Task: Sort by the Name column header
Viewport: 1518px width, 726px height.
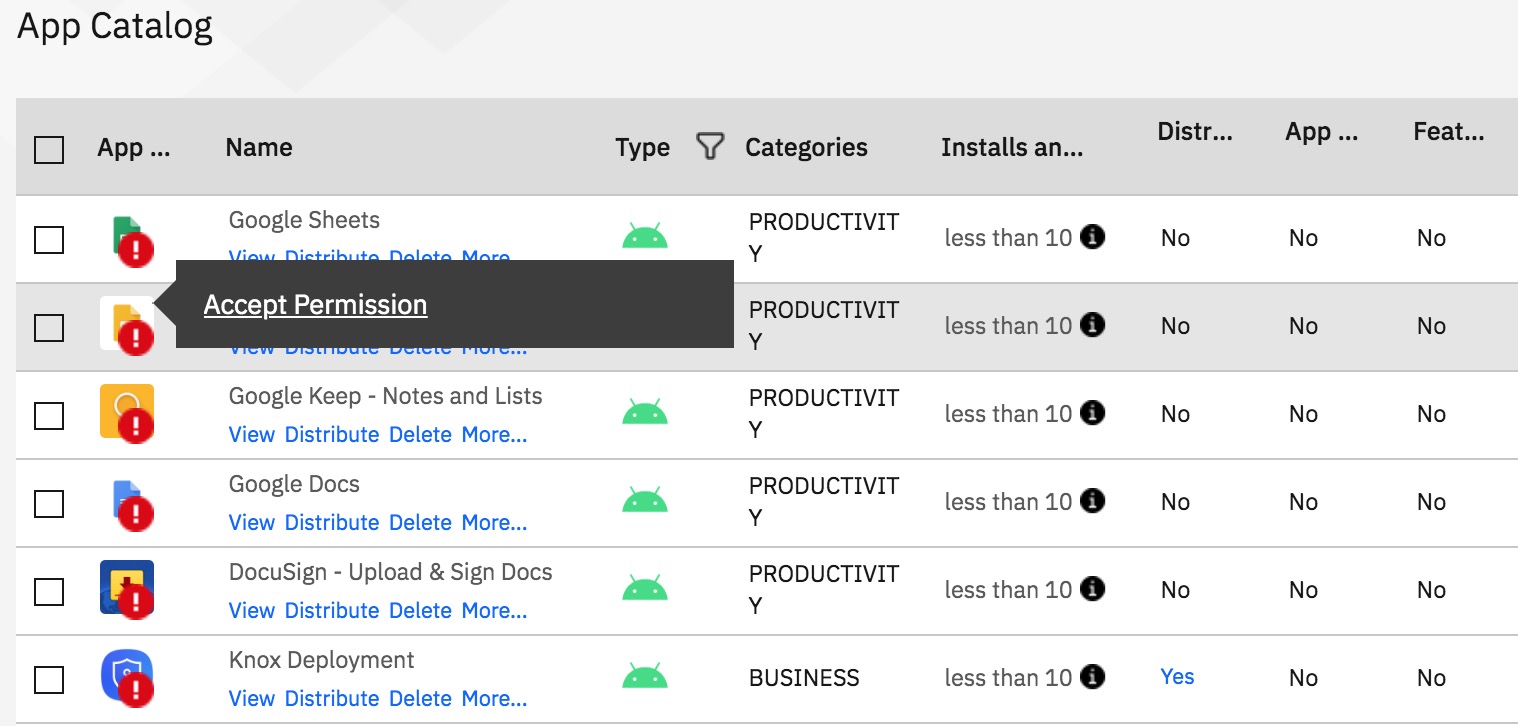Action: pyautogui.click(x=259, y=147)
